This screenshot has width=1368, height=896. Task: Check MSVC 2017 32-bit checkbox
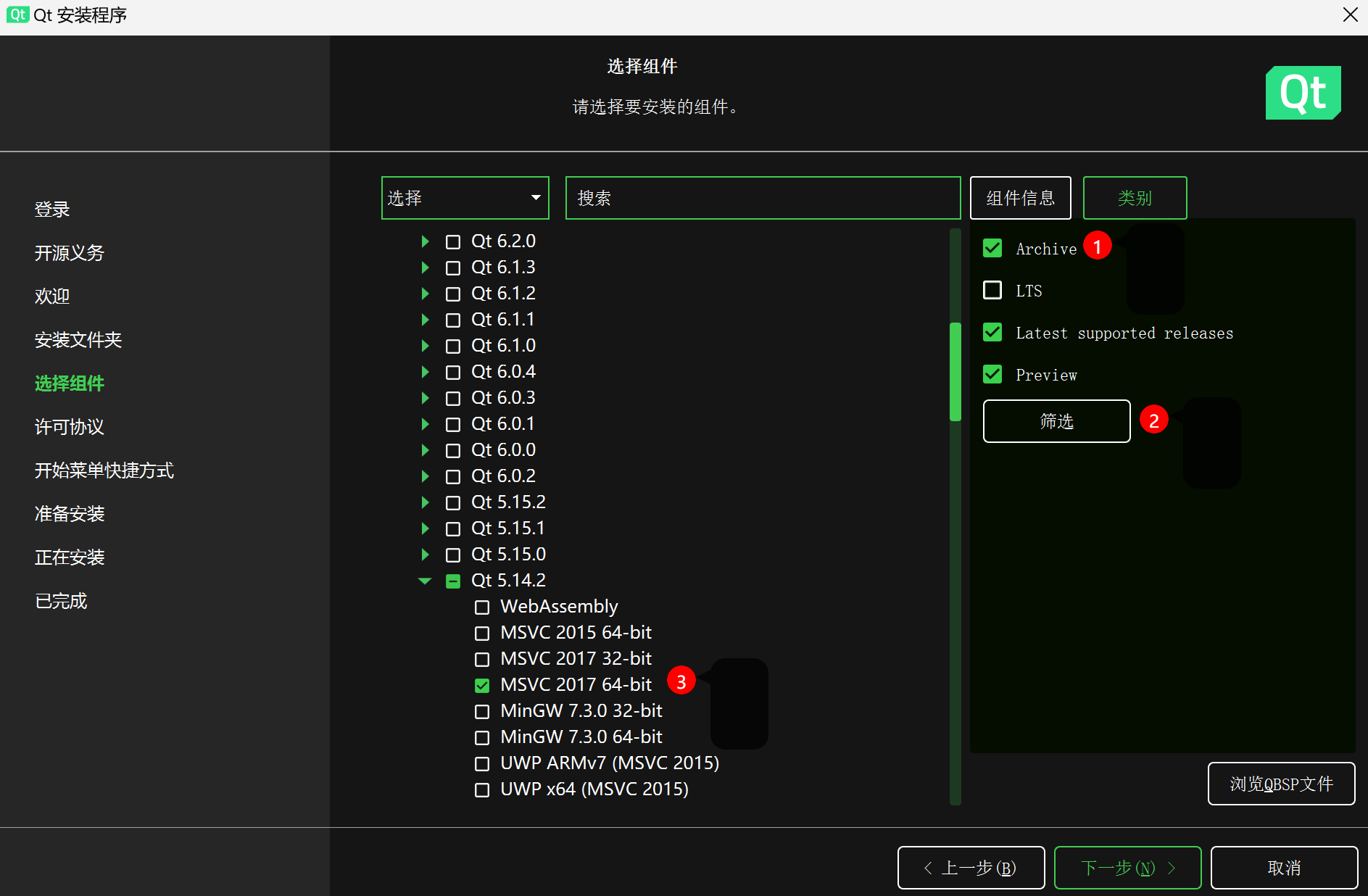tap(482, 659)
